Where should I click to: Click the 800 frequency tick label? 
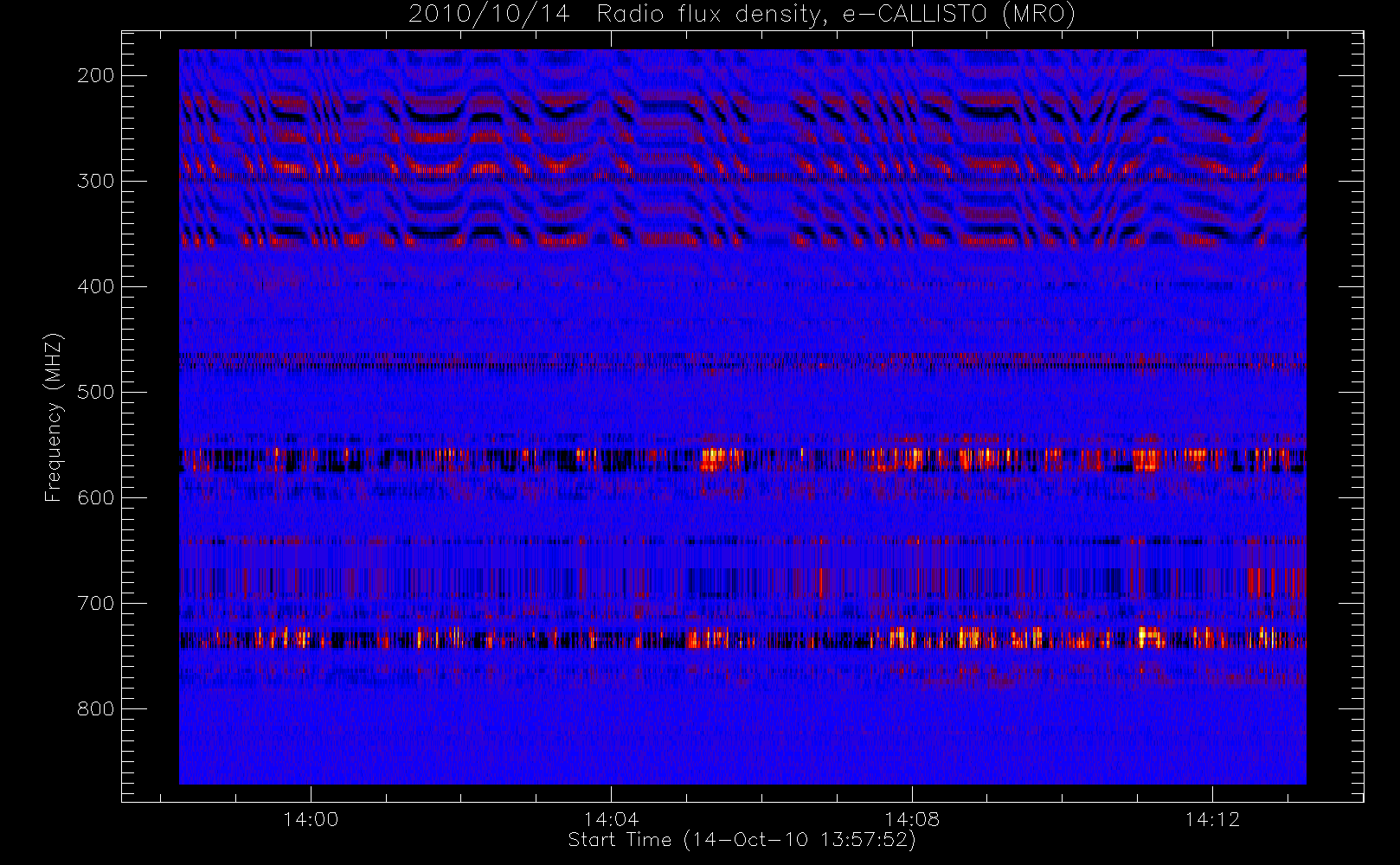96,708
